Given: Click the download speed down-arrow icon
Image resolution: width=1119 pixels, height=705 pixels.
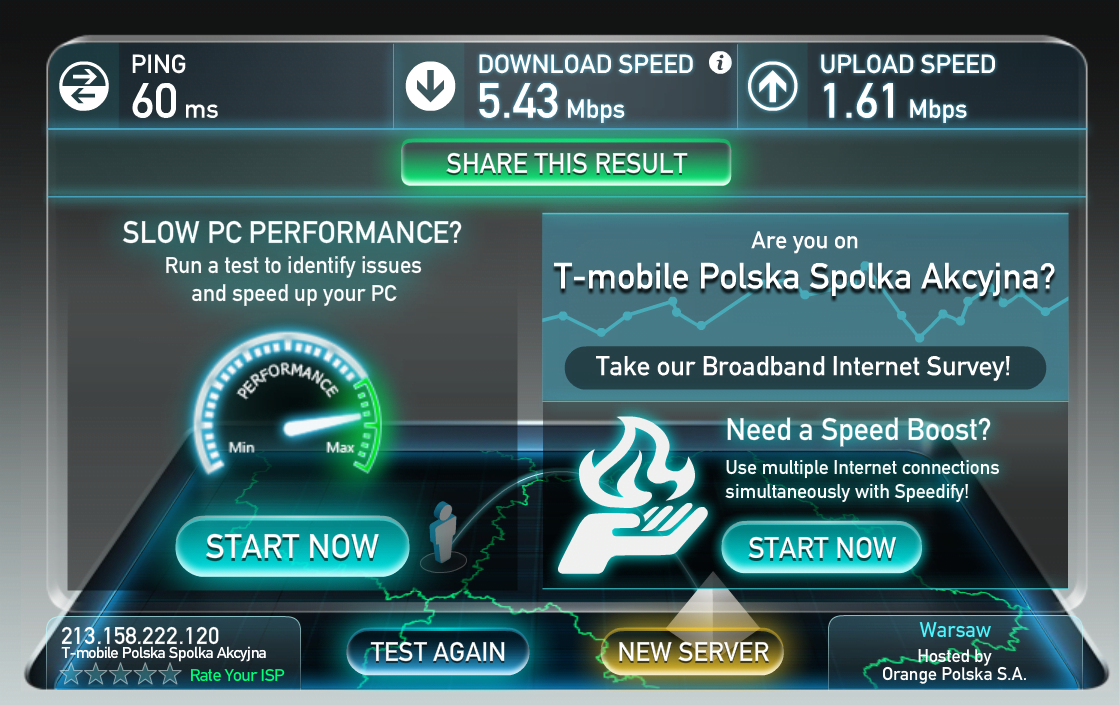Looking at the screenshot, I should (x=430, y=86).
